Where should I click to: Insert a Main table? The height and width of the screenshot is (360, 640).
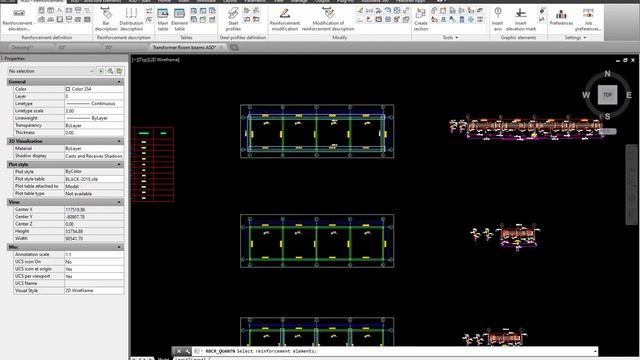163,19
